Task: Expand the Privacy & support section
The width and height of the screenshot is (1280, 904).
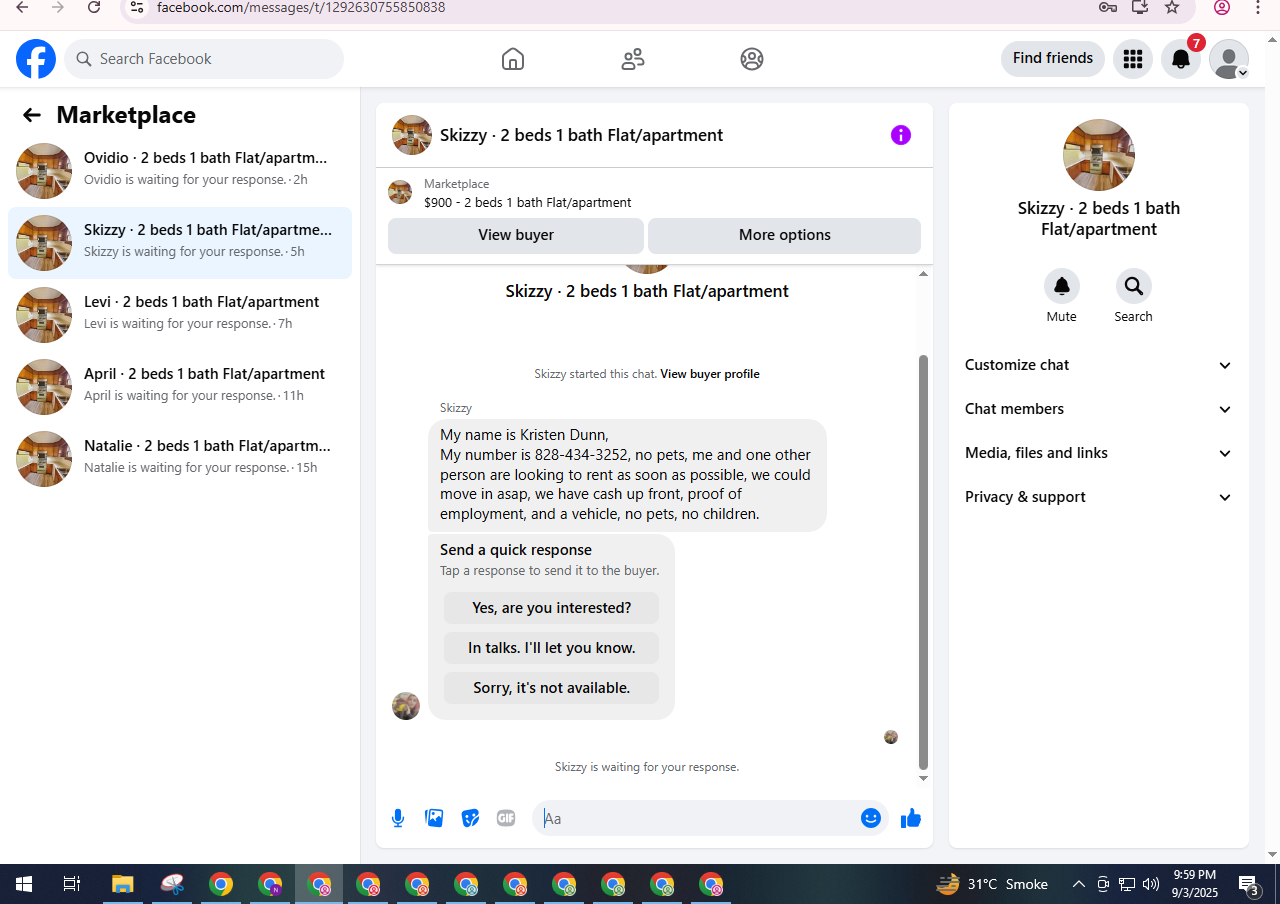Action: [x=1098, y=497]
